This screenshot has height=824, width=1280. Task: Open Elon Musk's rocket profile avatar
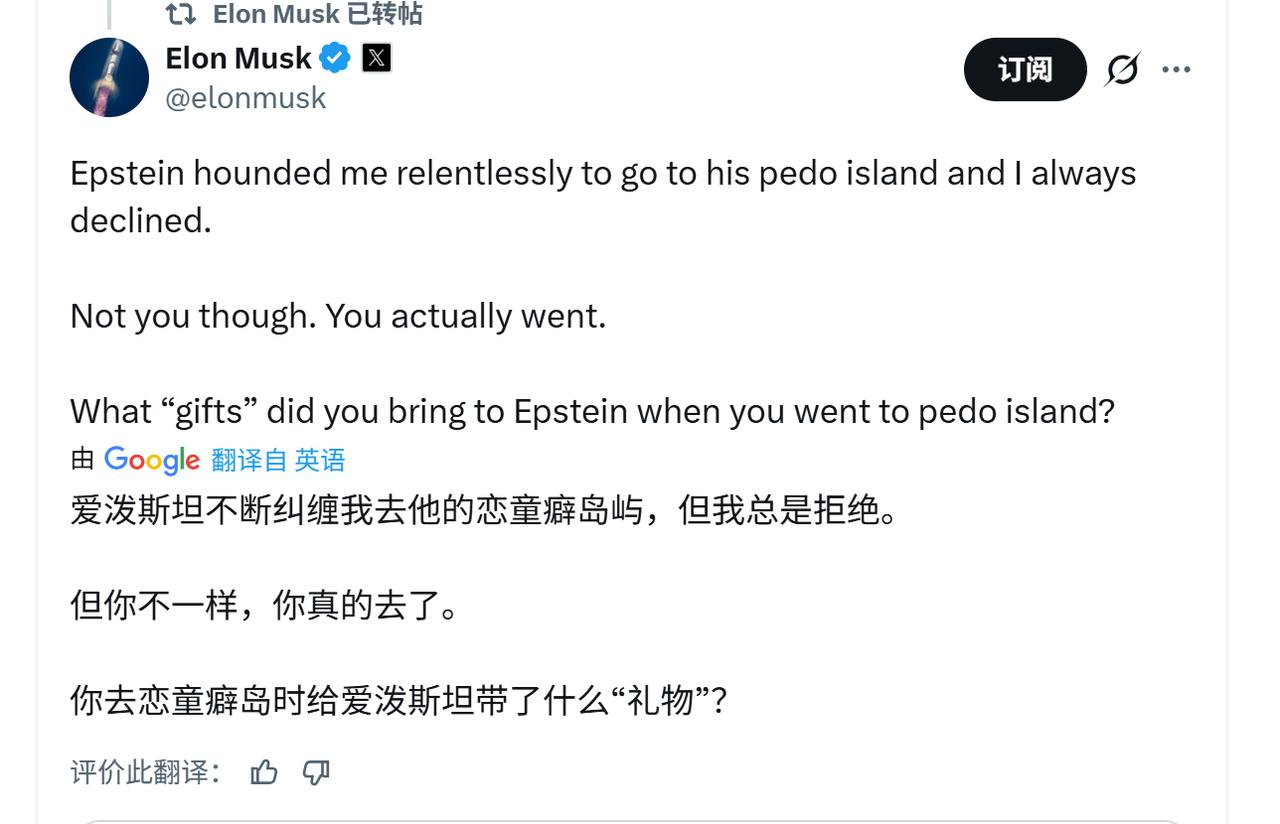pos(109,78)
